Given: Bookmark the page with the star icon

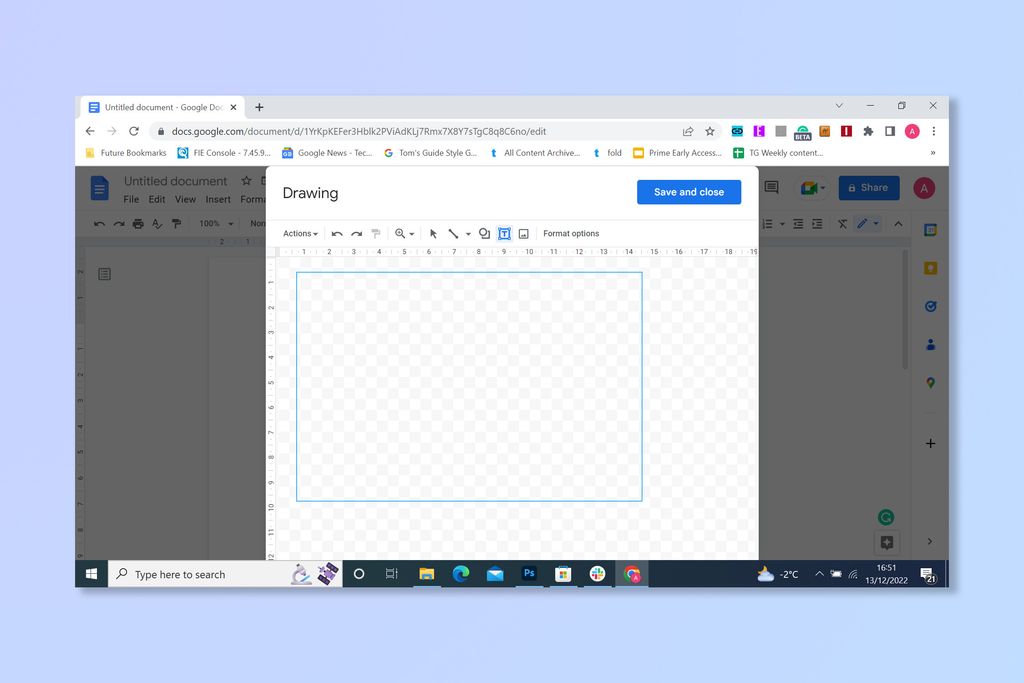Looking at the screenshot, I should (x=710, y=131).
